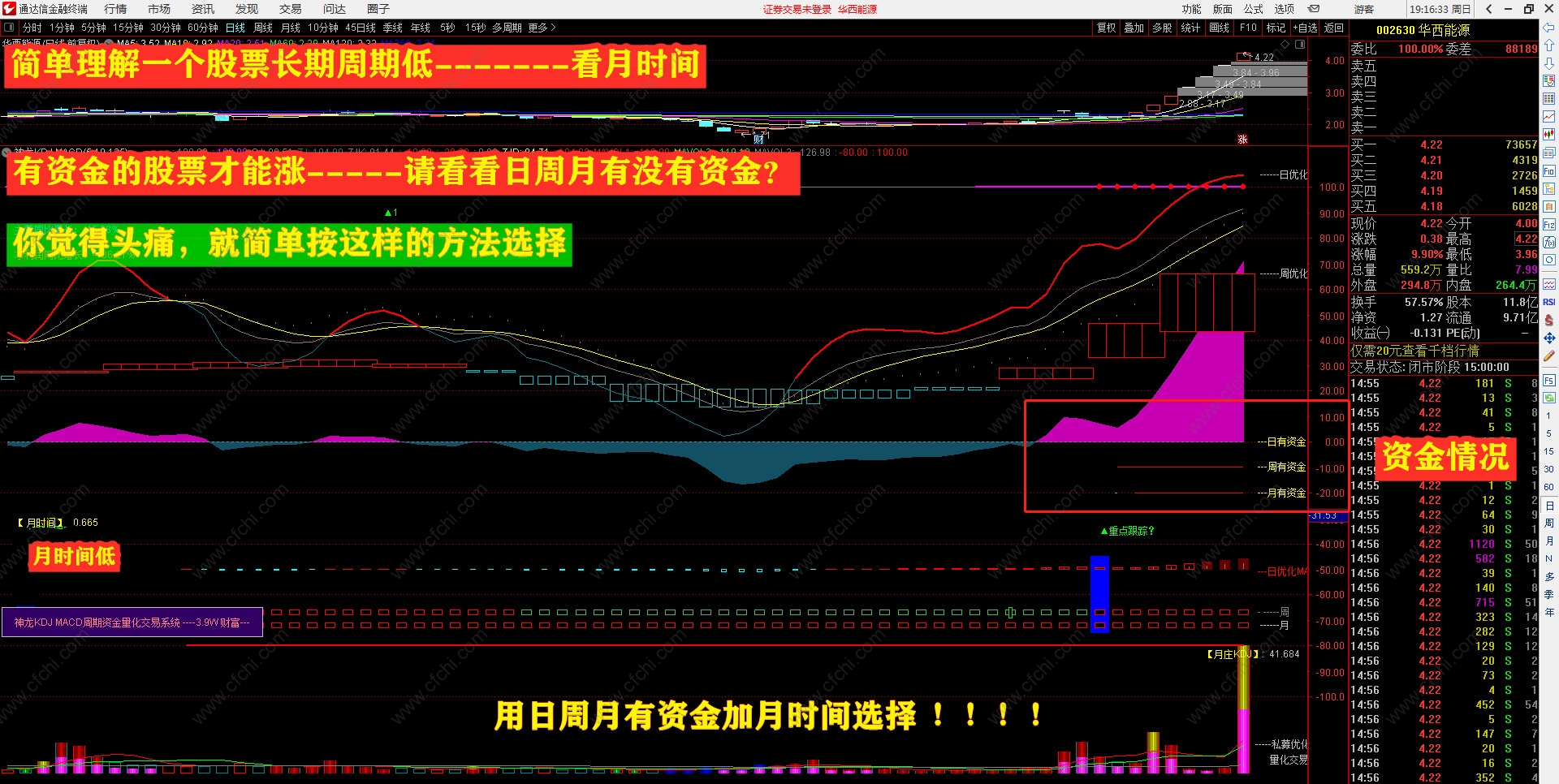Open the 行情 menu
Screen dimensions: 1559x784
point(115,9)
